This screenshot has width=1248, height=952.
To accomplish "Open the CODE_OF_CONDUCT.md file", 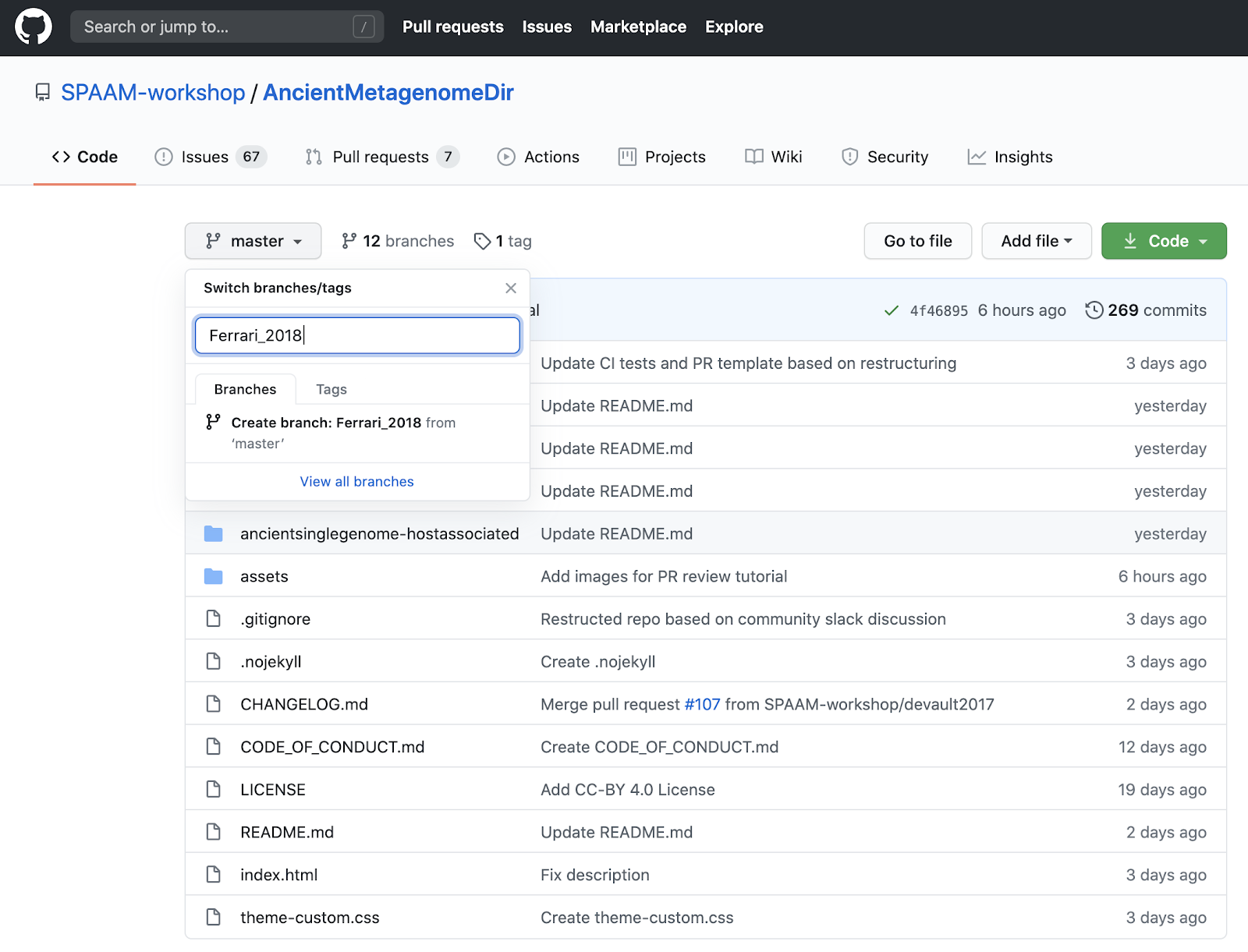I will pyautogui.click(x=332, y=747).
